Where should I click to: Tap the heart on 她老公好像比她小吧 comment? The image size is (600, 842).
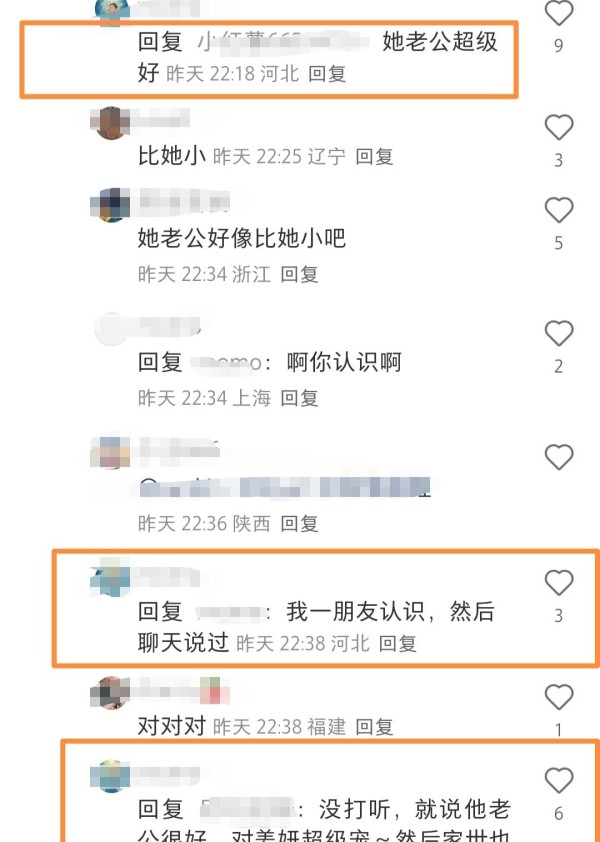pyautogui.click(x=559, y=210)
